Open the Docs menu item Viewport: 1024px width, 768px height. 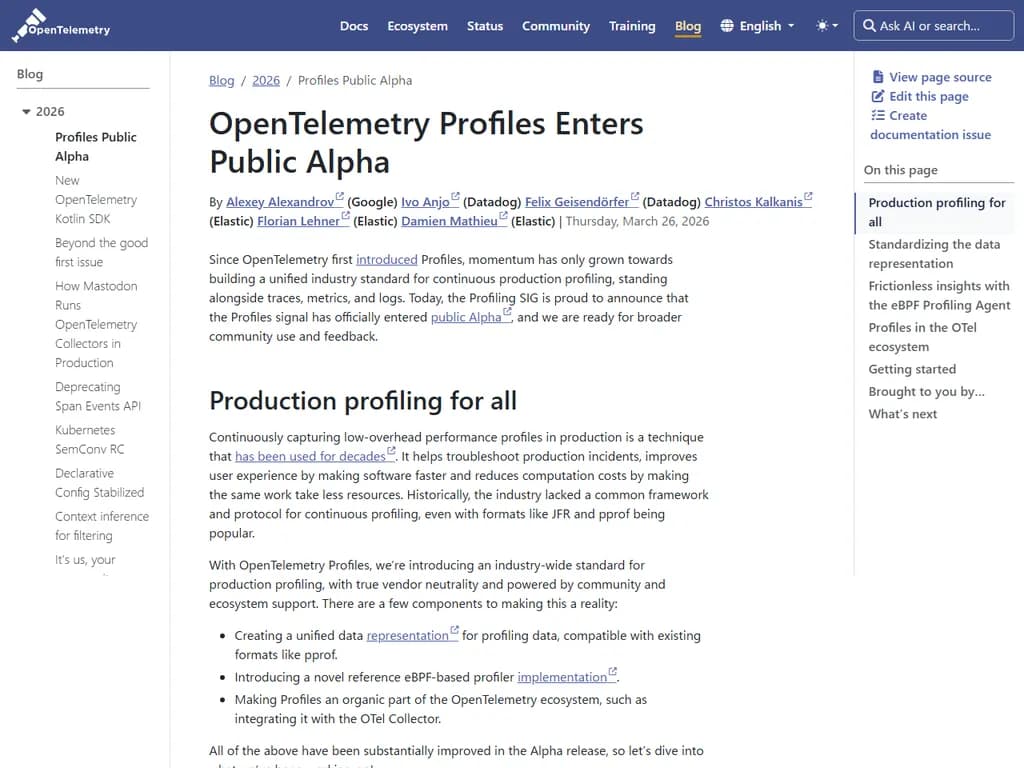click(353, 26)
